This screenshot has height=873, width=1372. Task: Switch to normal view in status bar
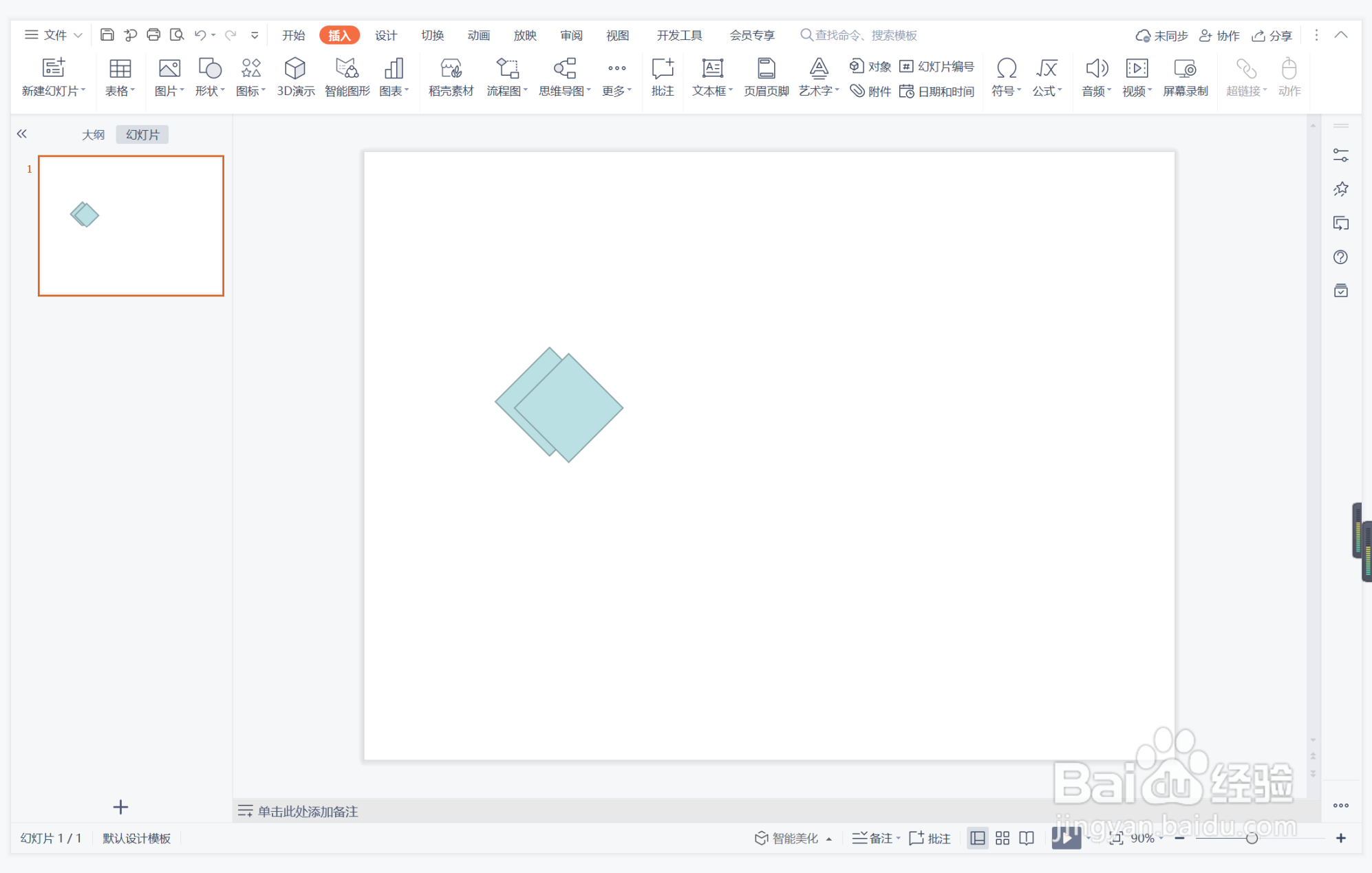(x=977, y=838)
